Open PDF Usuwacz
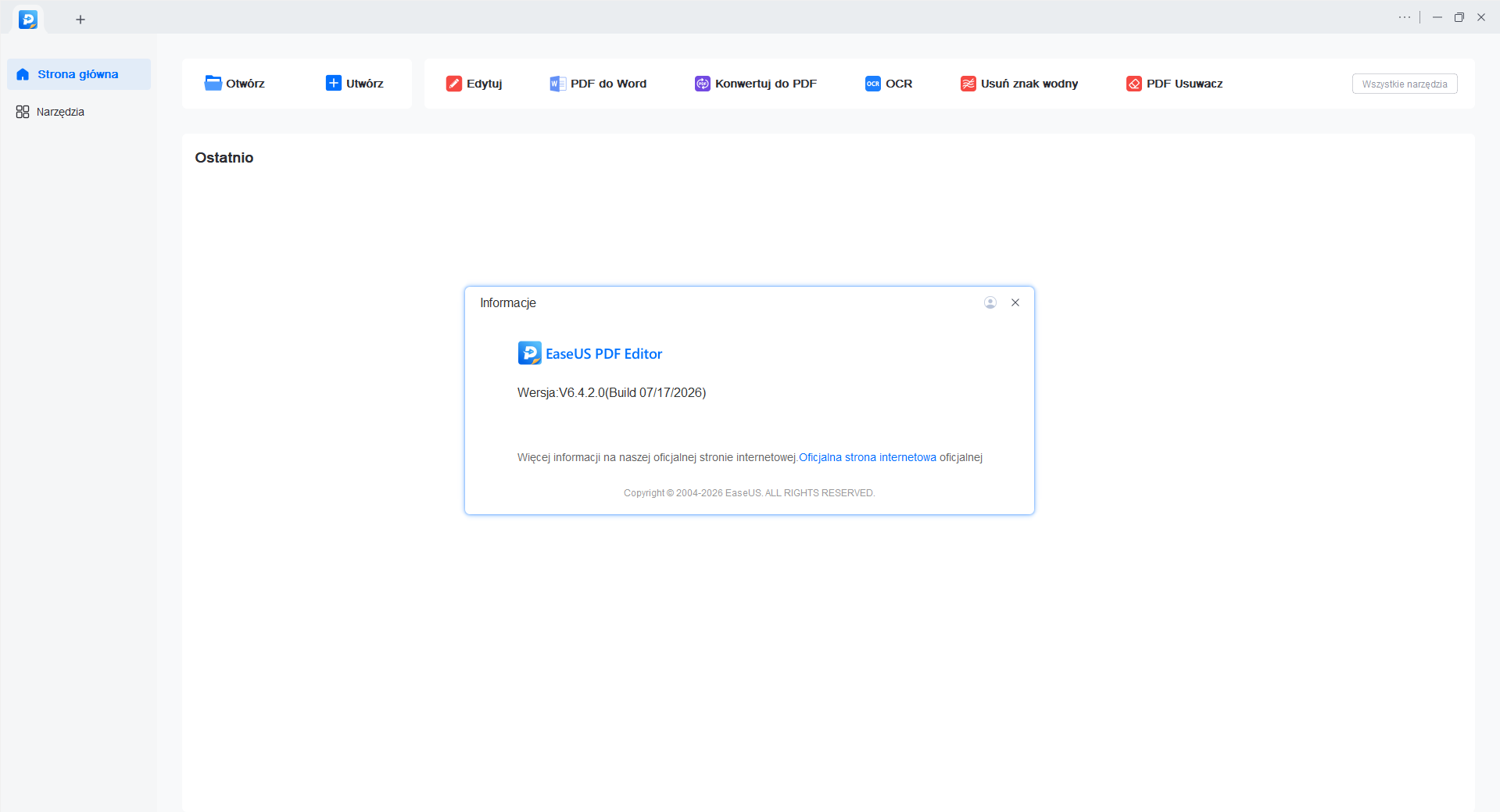Screen dimensions: 1500x812 (x=1174, y=84)
